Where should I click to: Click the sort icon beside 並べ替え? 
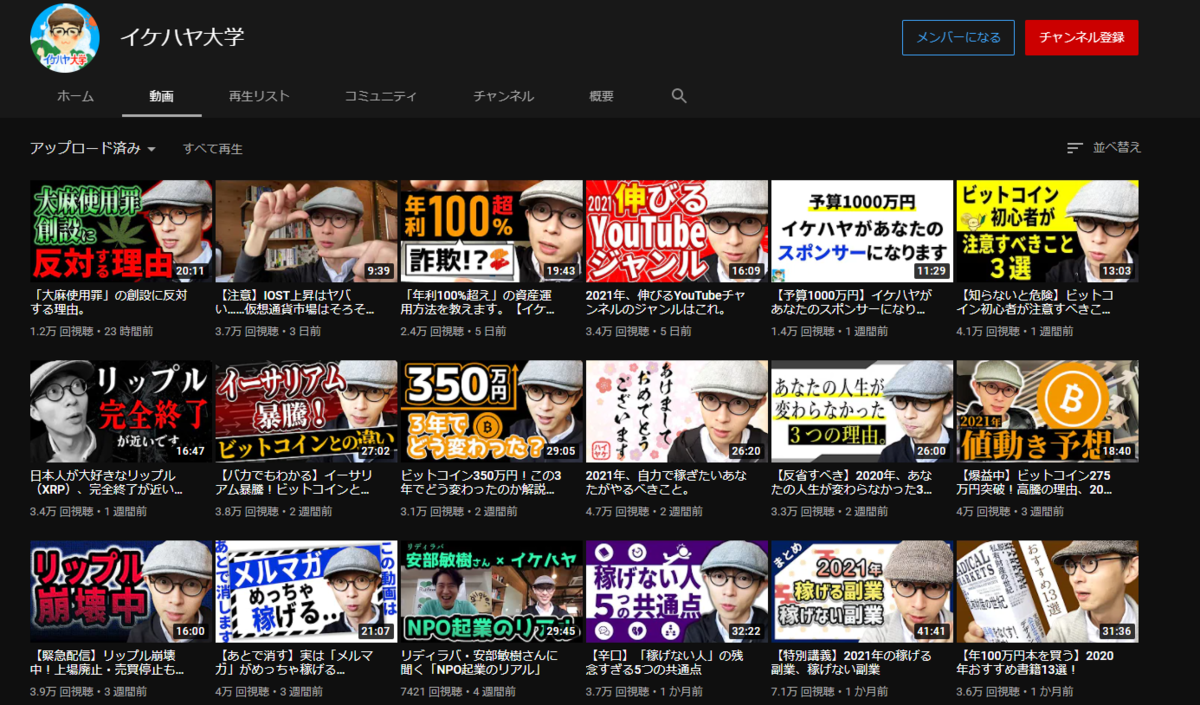[1075, 148]
